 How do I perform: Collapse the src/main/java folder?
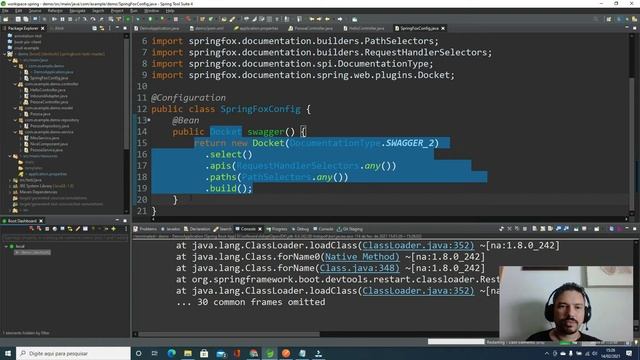[x=10, y=60]
